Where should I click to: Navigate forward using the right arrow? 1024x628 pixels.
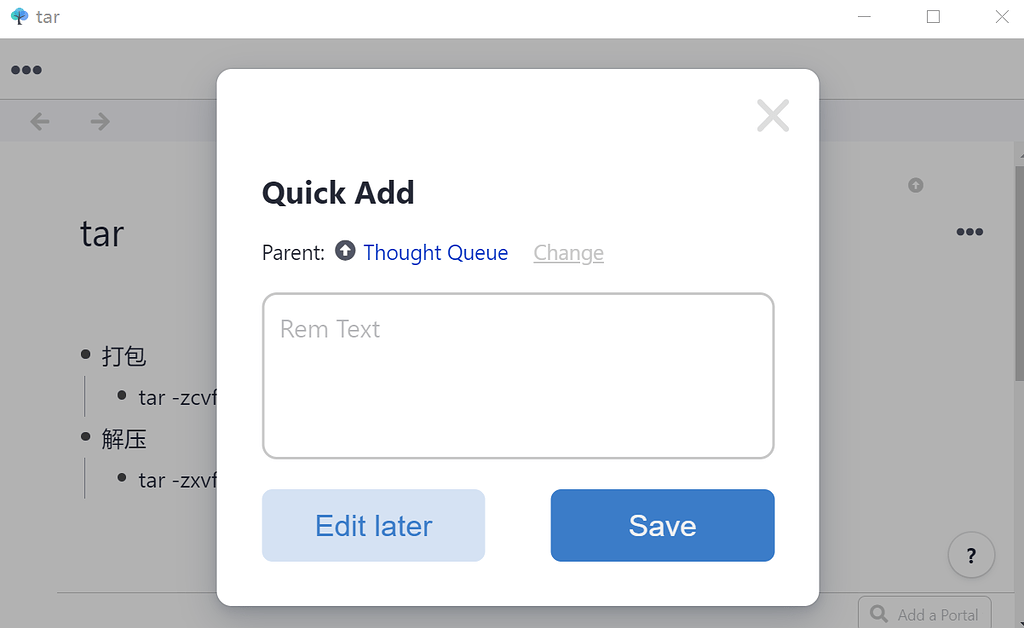pos(98,121)
